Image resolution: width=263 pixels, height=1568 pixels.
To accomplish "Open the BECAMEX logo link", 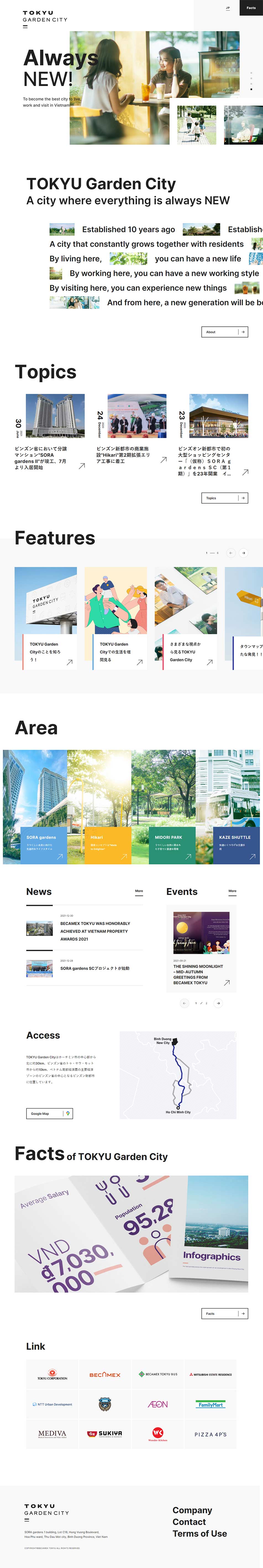I will [x=105, y=1374].
